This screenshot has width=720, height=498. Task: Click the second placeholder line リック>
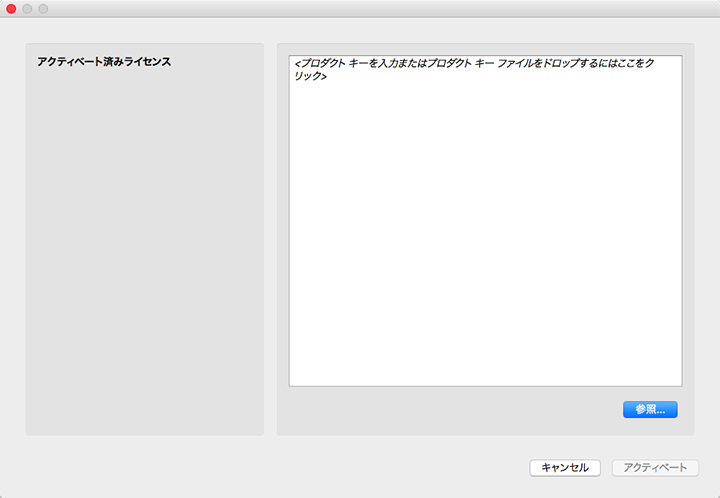coord(311,76)
